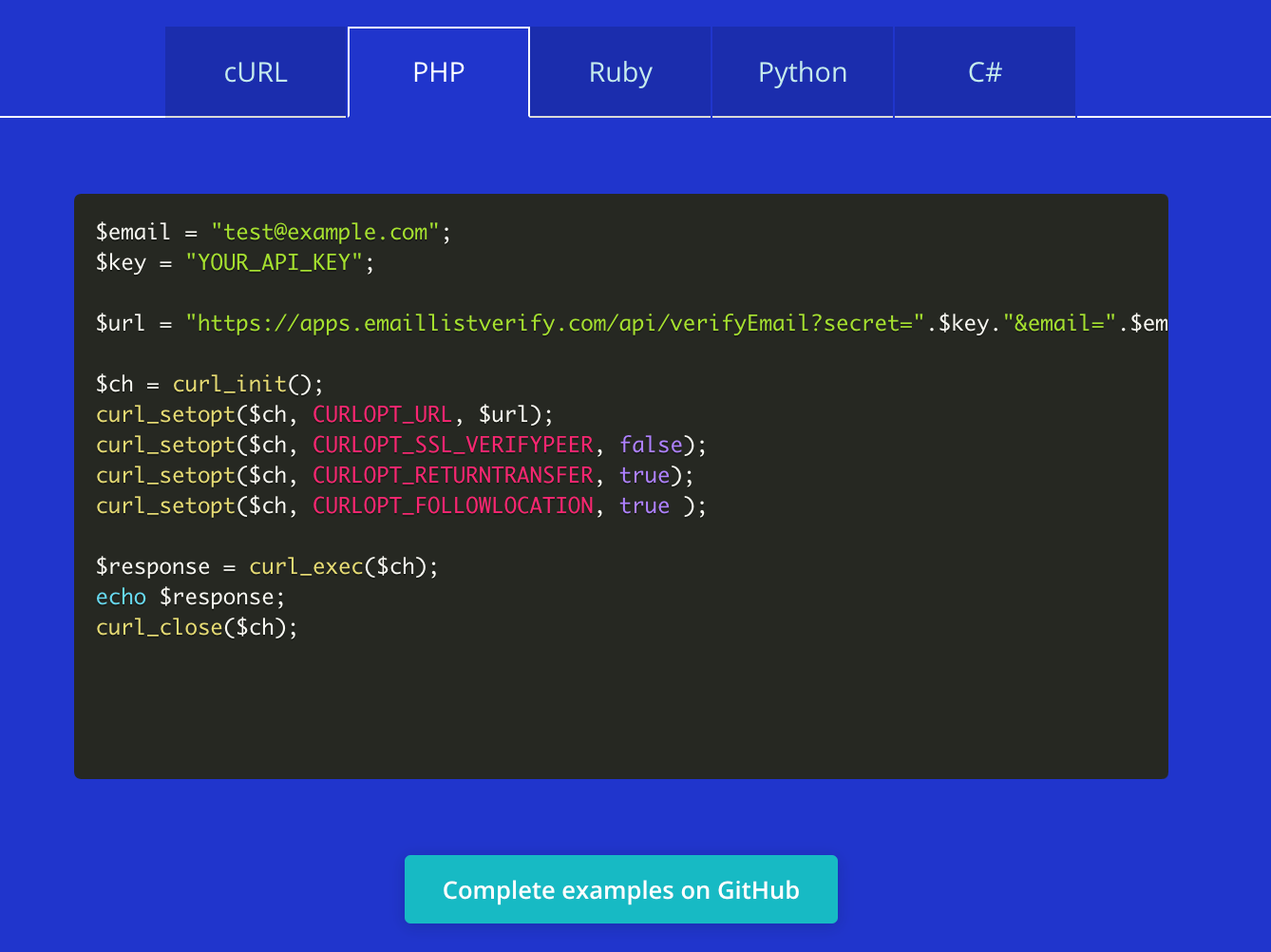Click the curl_close line
The image size is (1271, 952).
[195, 626]
